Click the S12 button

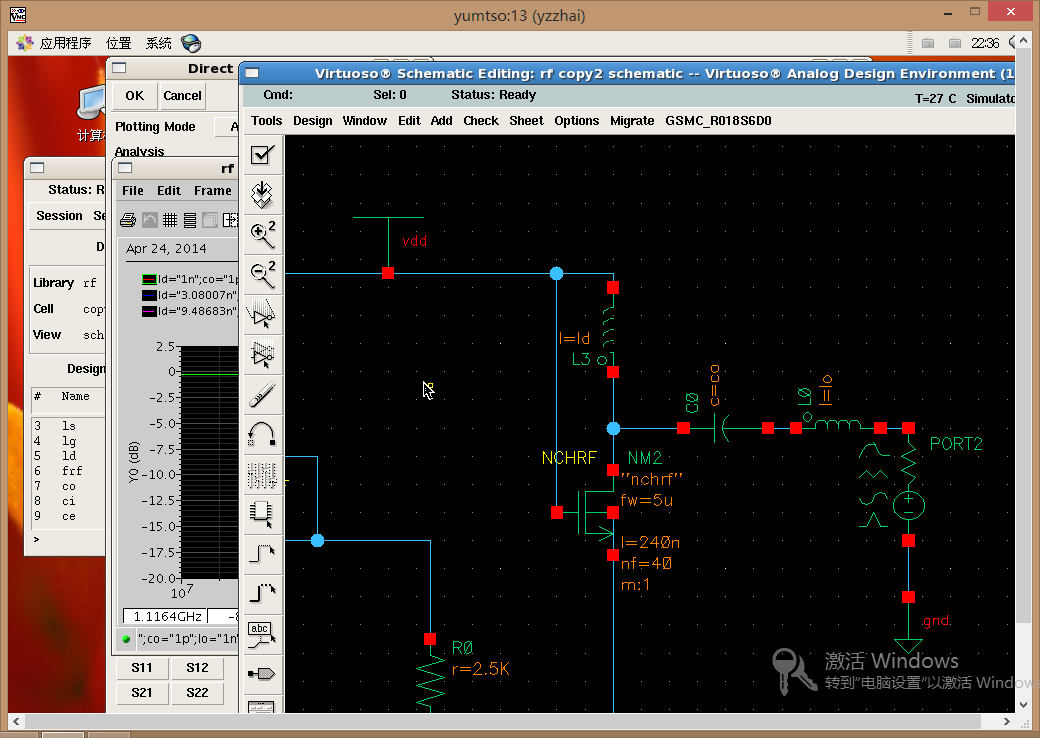[197, 667]
